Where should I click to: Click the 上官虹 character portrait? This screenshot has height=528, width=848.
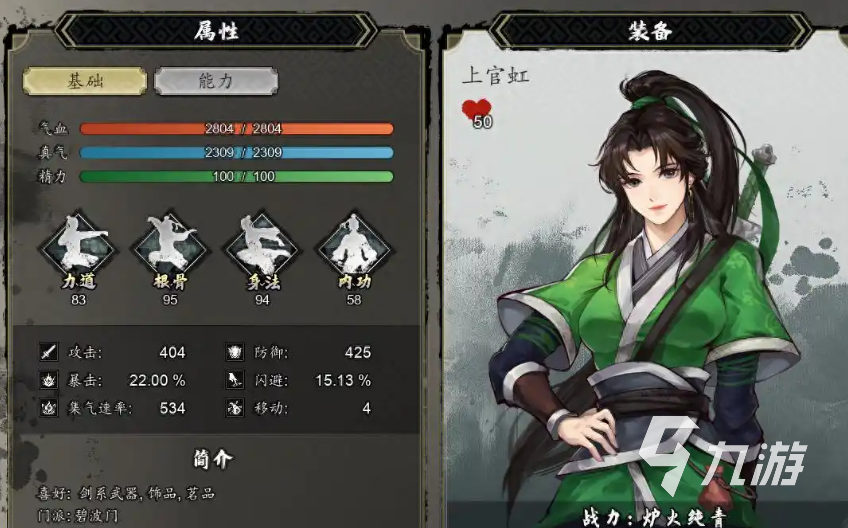(649, 298)
